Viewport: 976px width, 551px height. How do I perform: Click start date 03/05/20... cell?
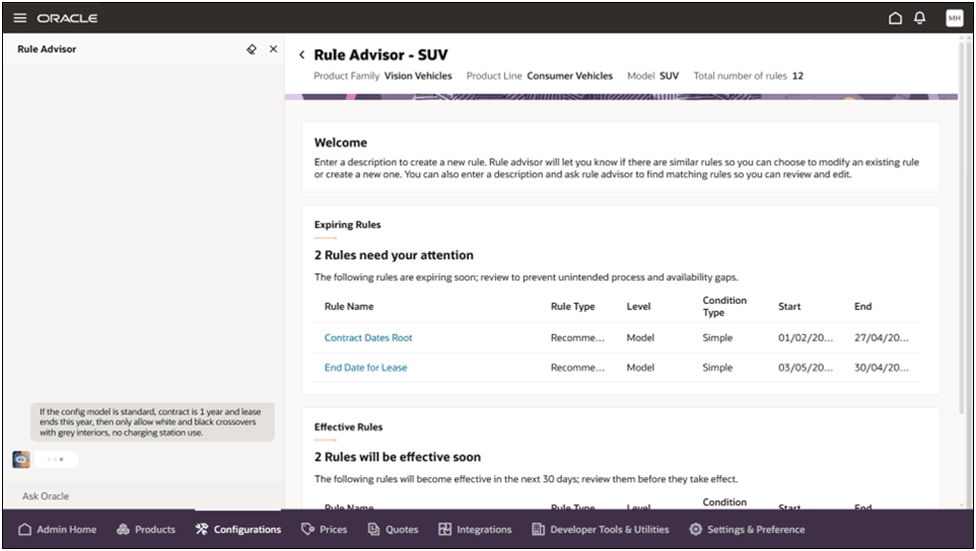805,367
